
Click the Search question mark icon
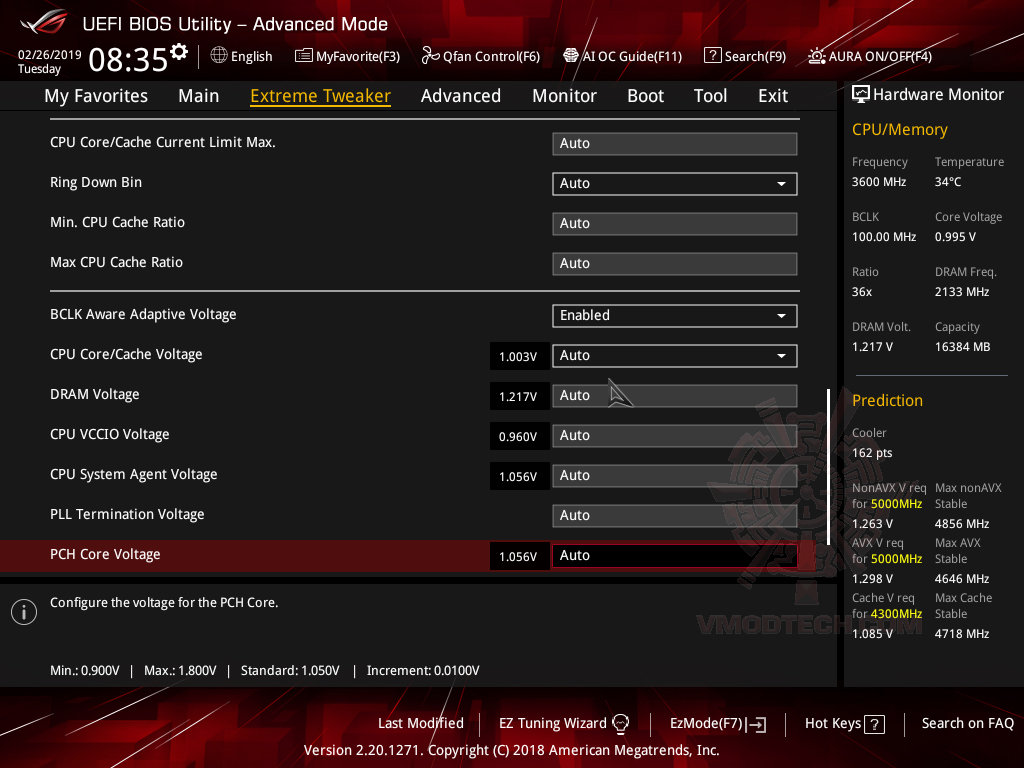712,56
